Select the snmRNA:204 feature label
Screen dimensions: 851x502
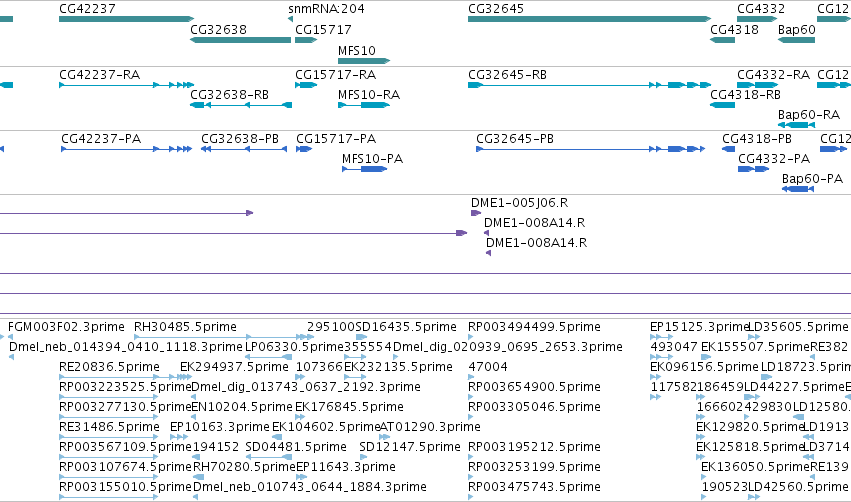326,9
